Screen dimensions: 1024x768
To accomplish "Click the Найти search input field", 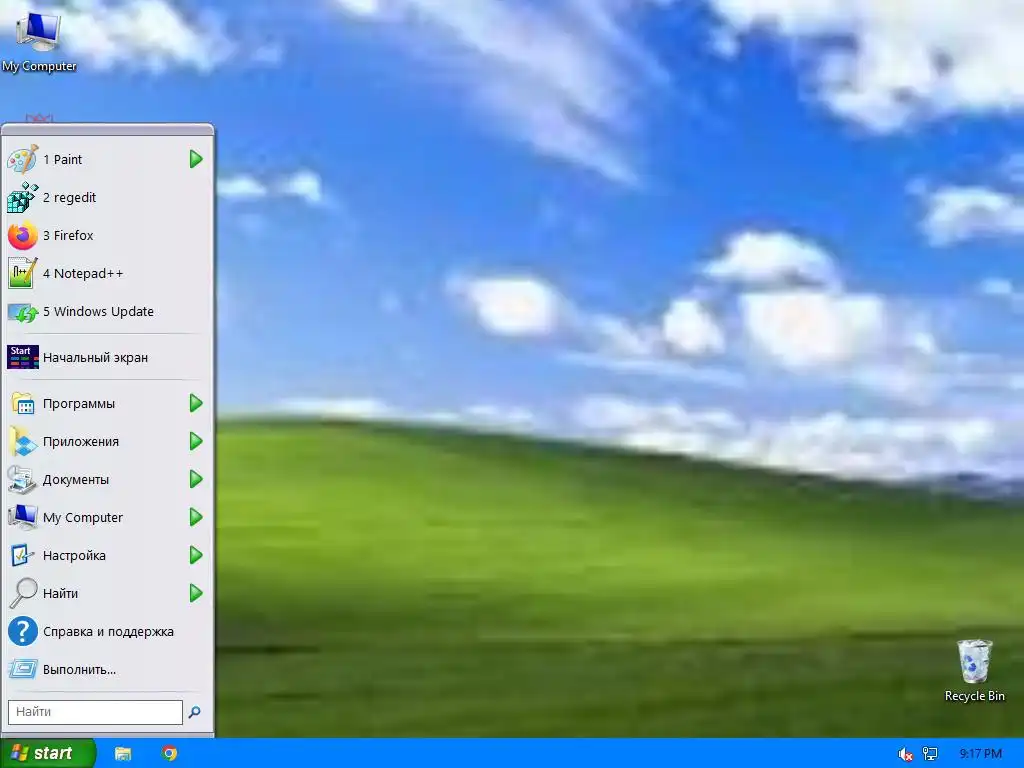I will pos(95,712).
